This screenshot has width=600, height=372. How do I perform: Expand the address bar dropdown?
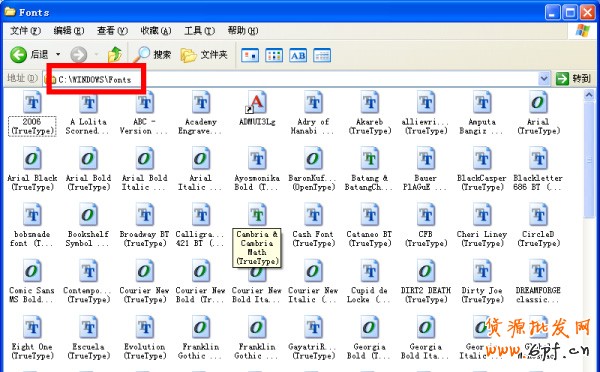[x=544, y=79]
